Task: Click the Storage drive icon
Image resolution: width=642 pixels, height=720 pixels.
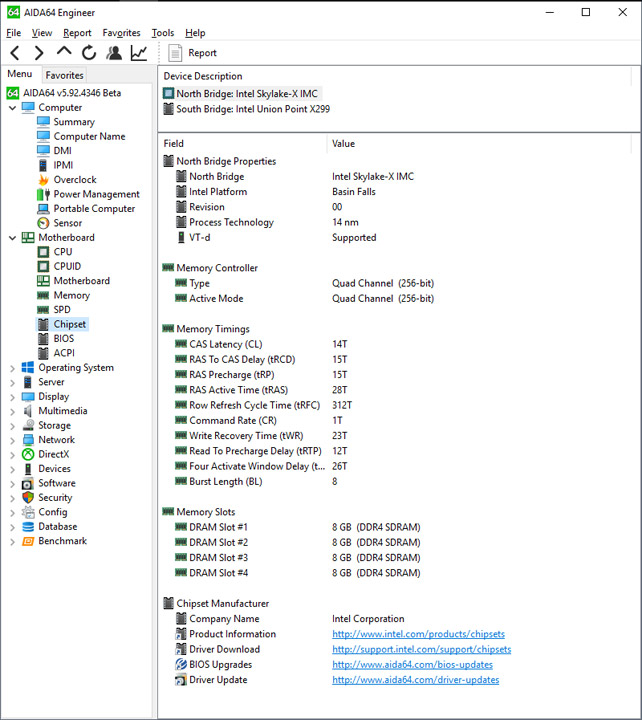Action: click(28, 425)
